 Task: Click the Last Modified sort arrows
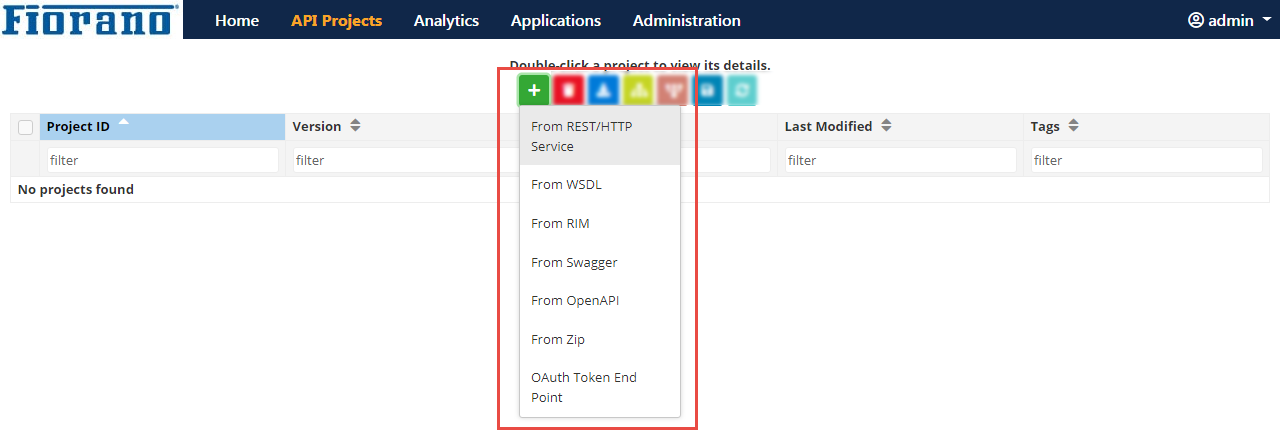click(x=886, y=127)
